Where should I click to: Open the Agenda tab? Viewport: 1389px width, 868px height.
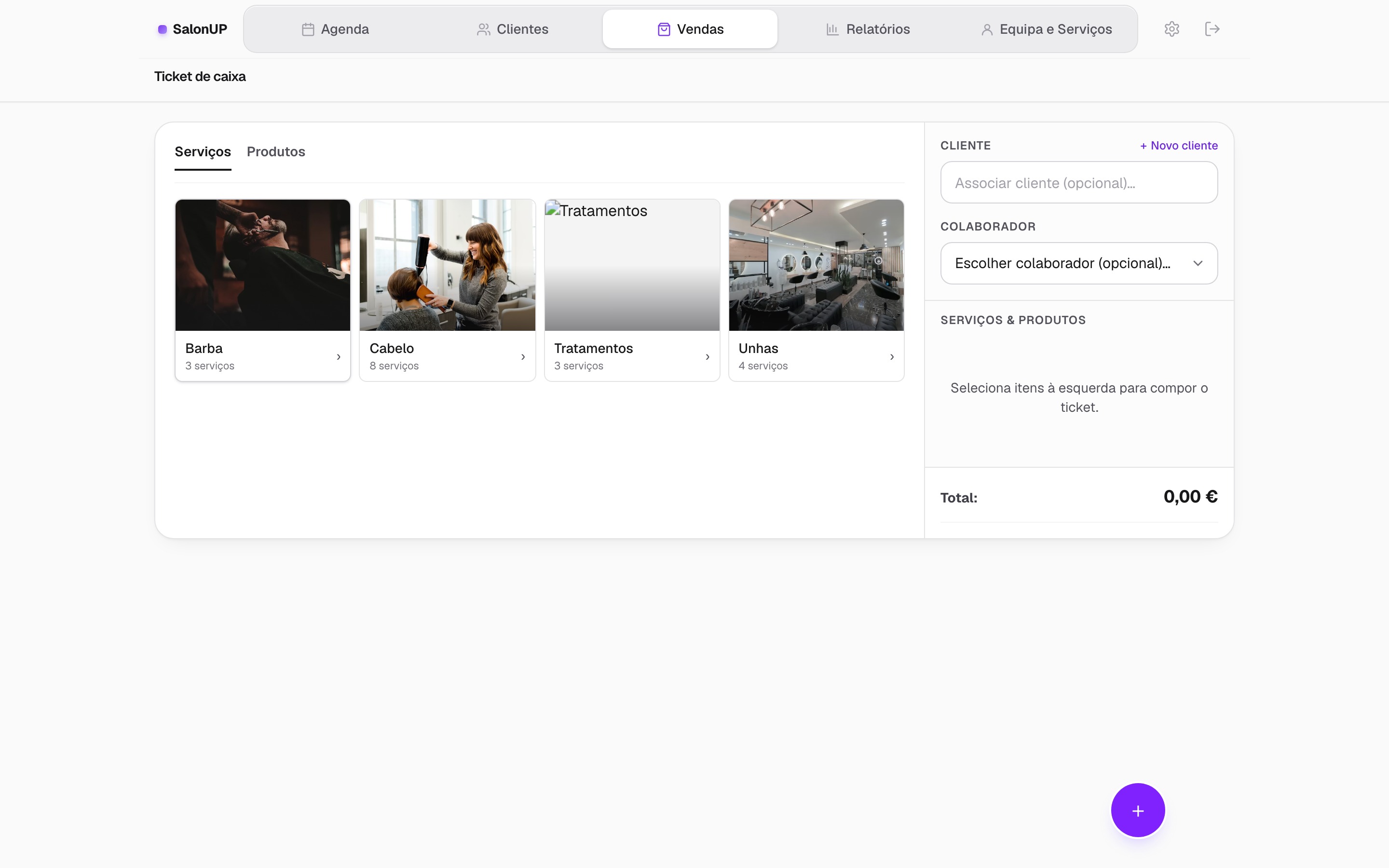(335, 29)
